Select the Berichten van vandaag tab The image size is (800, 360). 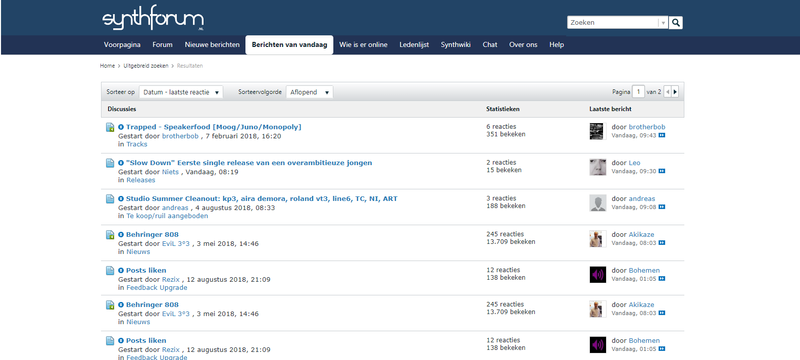pyautogui.click(x=289, y=45)
